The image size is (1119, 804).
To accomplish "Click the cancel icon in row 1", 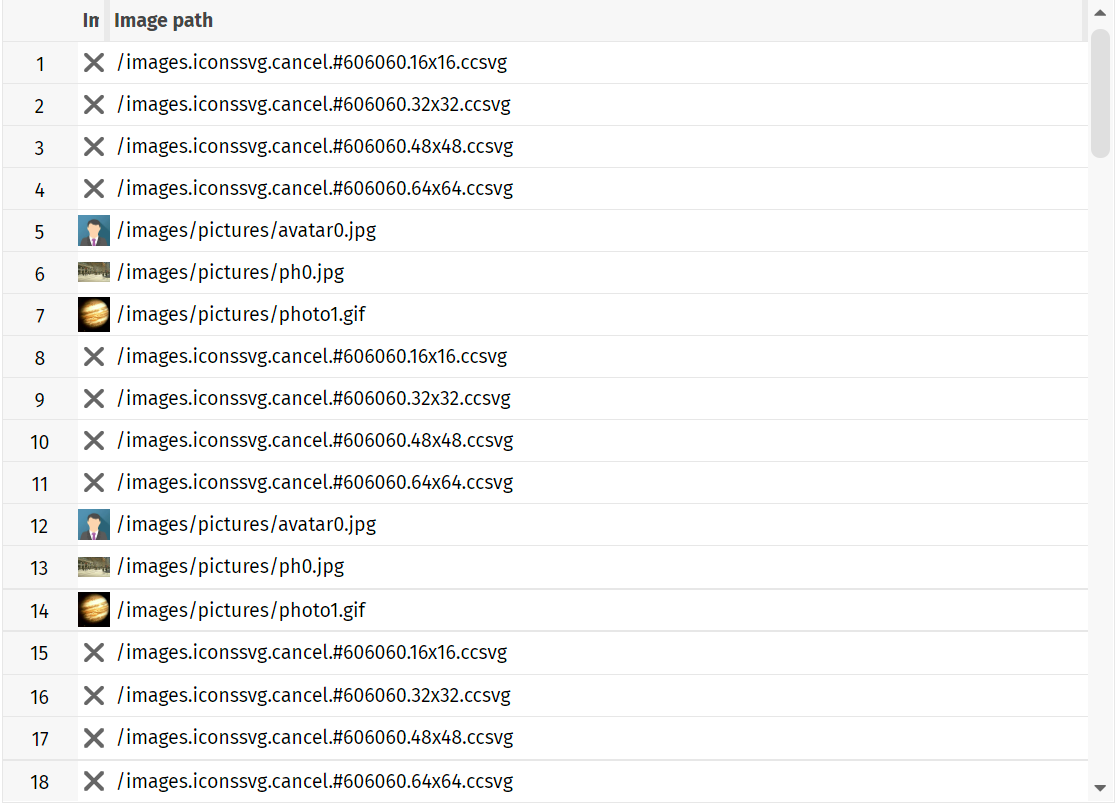I will (x=94, y=63).
